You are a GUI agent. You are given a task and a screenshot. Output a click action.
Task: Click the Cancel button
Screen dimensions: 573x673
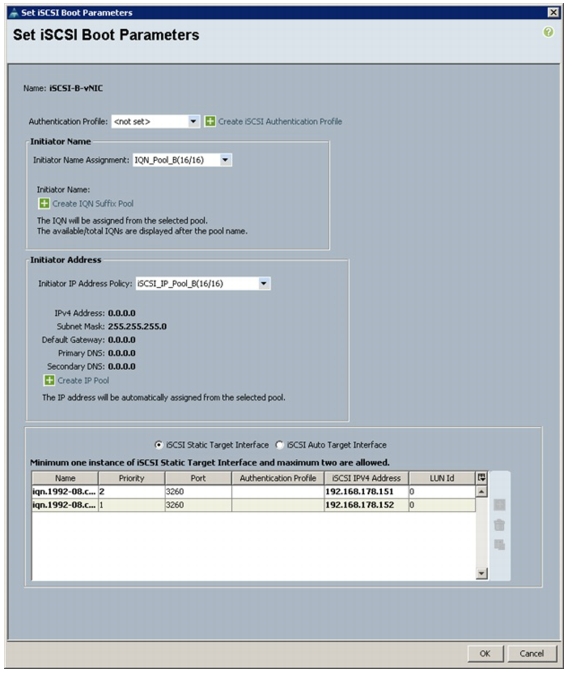tap(531, 653)
